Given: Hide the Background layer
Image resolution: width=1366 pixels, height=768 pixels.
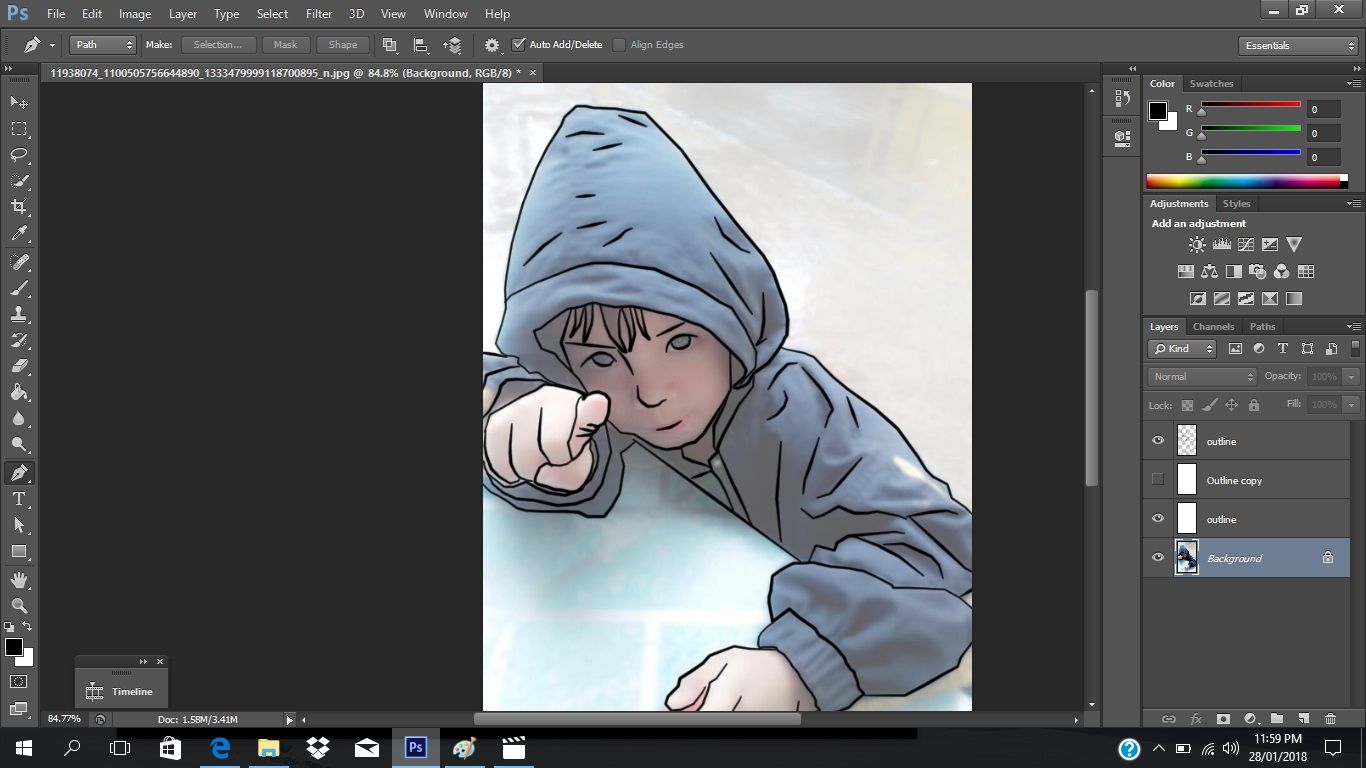Looking at the screenshot, I should (x=1158, y=558).
